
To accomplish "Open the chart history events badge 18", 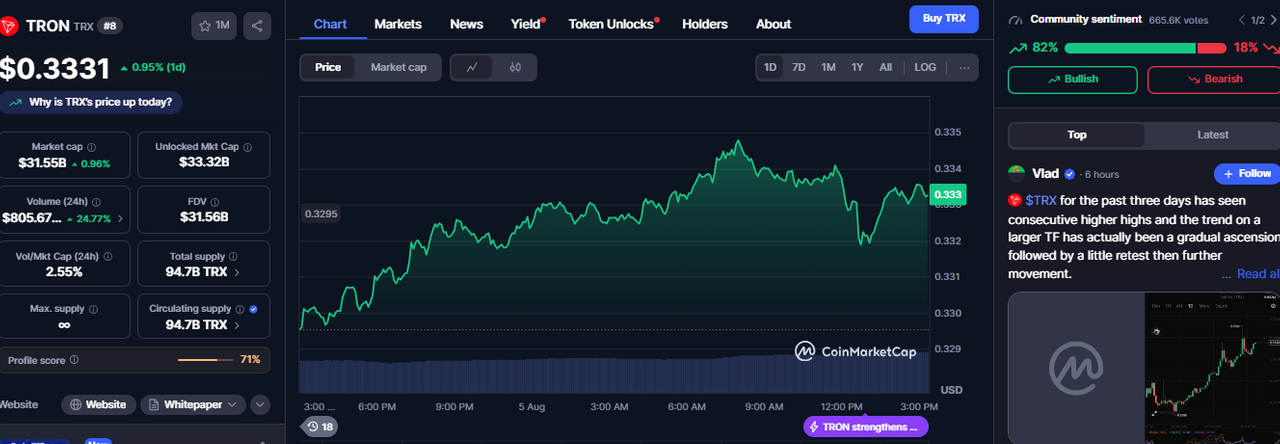I will pos(320,427).
